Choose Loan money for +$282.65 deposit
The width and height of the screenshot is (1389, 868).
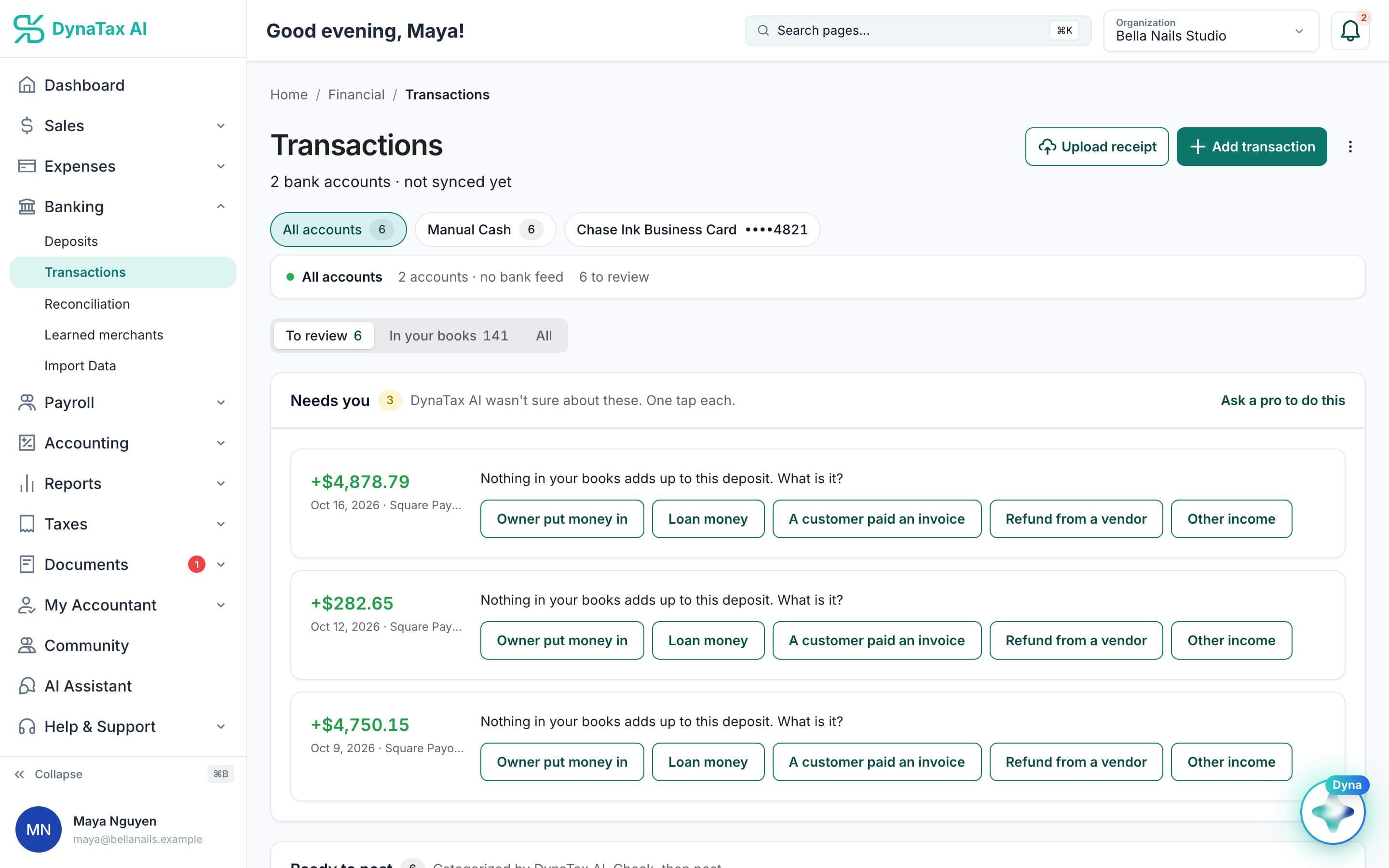[x=708, y=640]
